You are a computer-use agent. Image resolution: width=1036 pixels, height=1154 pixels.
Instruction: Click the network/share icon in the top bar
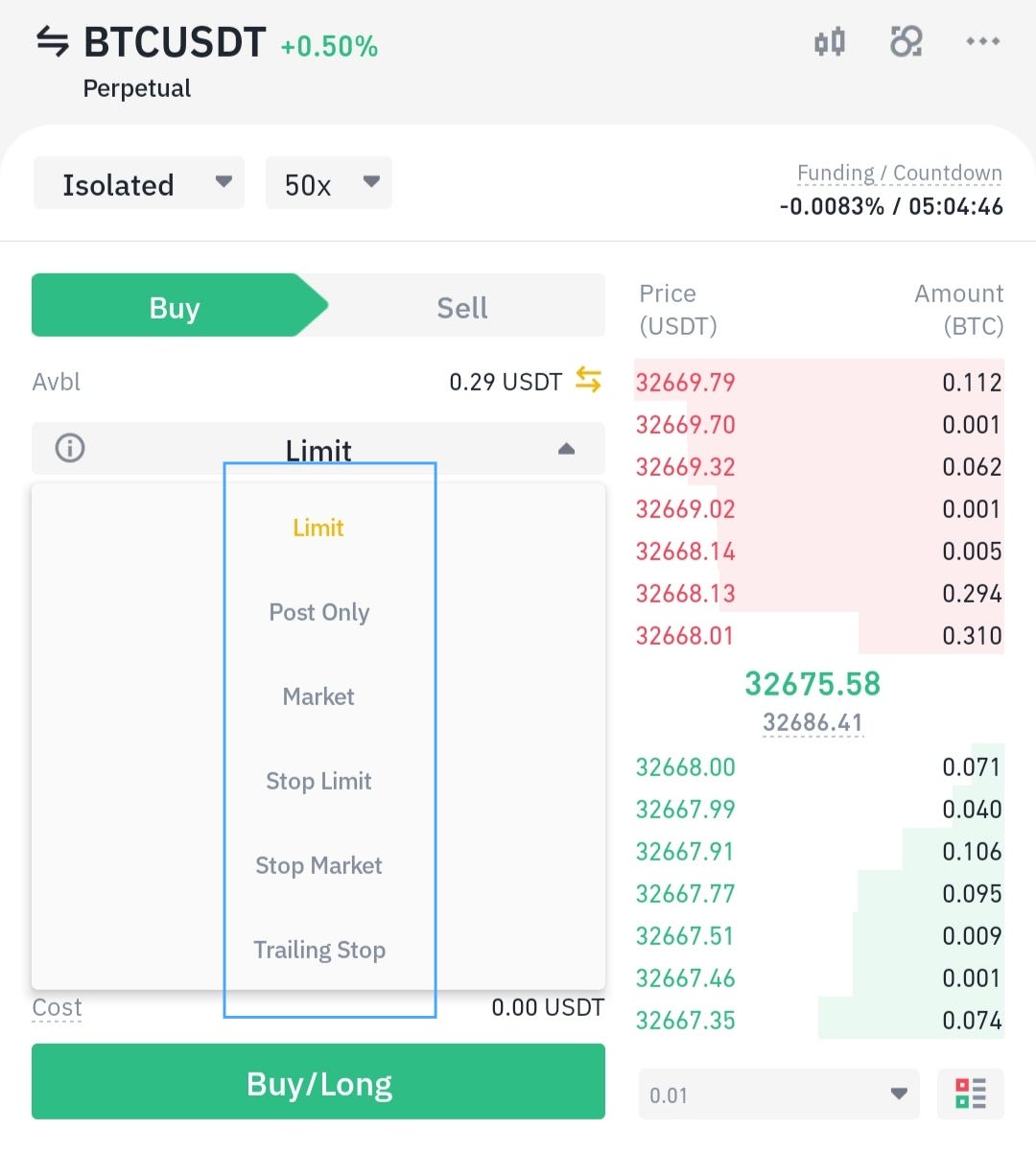point(906,41)
